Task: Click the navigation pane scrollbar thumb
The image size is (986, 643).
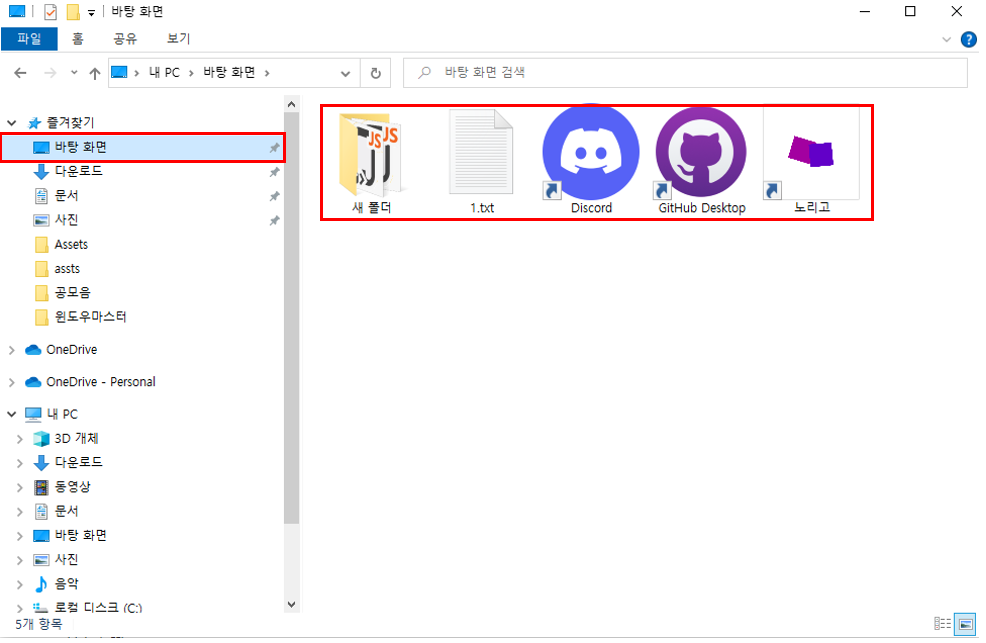Action: coord(291,318)
